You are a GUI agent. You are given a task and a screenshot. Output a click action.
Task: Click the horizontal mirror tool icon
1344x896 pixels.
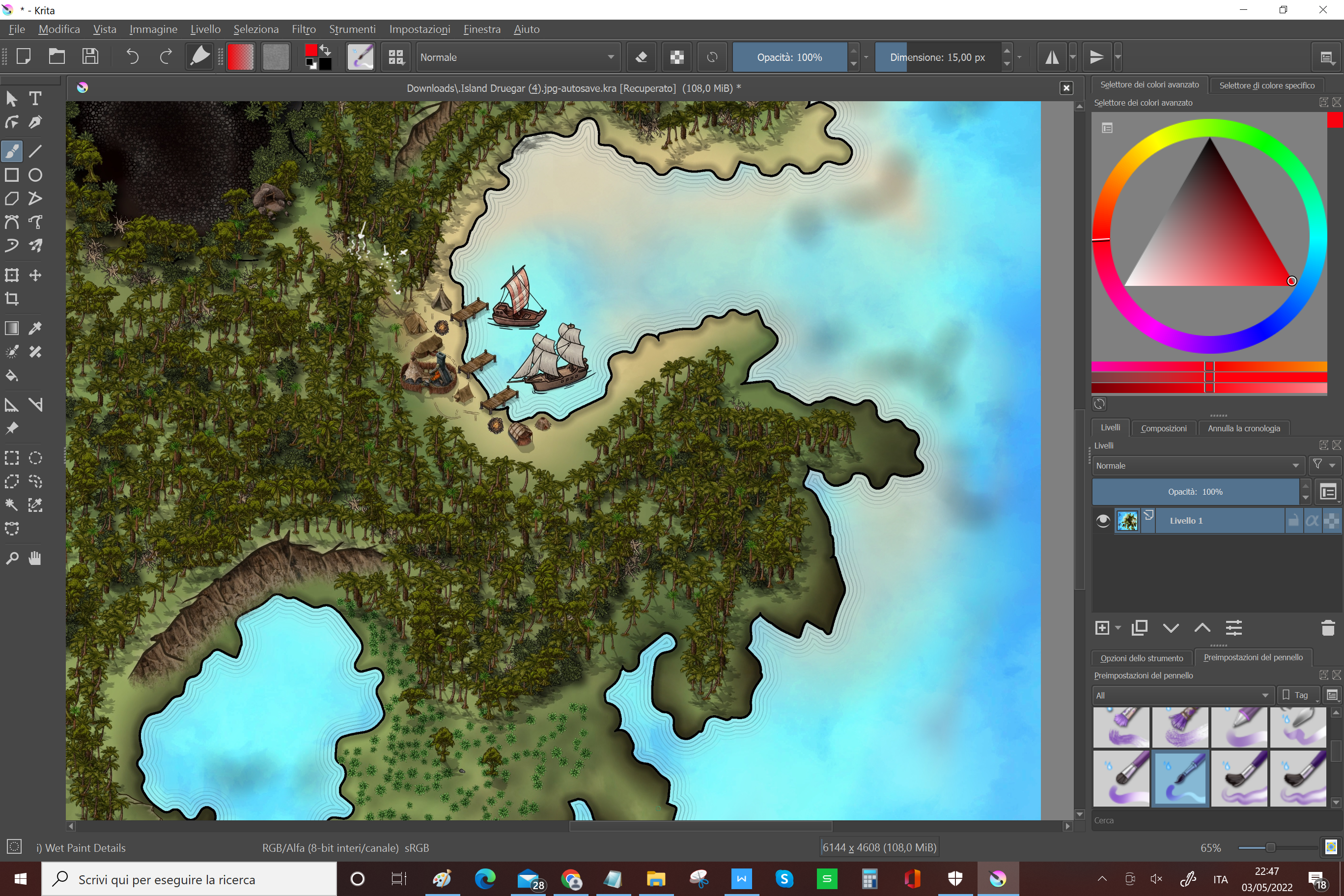pyautogui.click(x=1051, y=57)
